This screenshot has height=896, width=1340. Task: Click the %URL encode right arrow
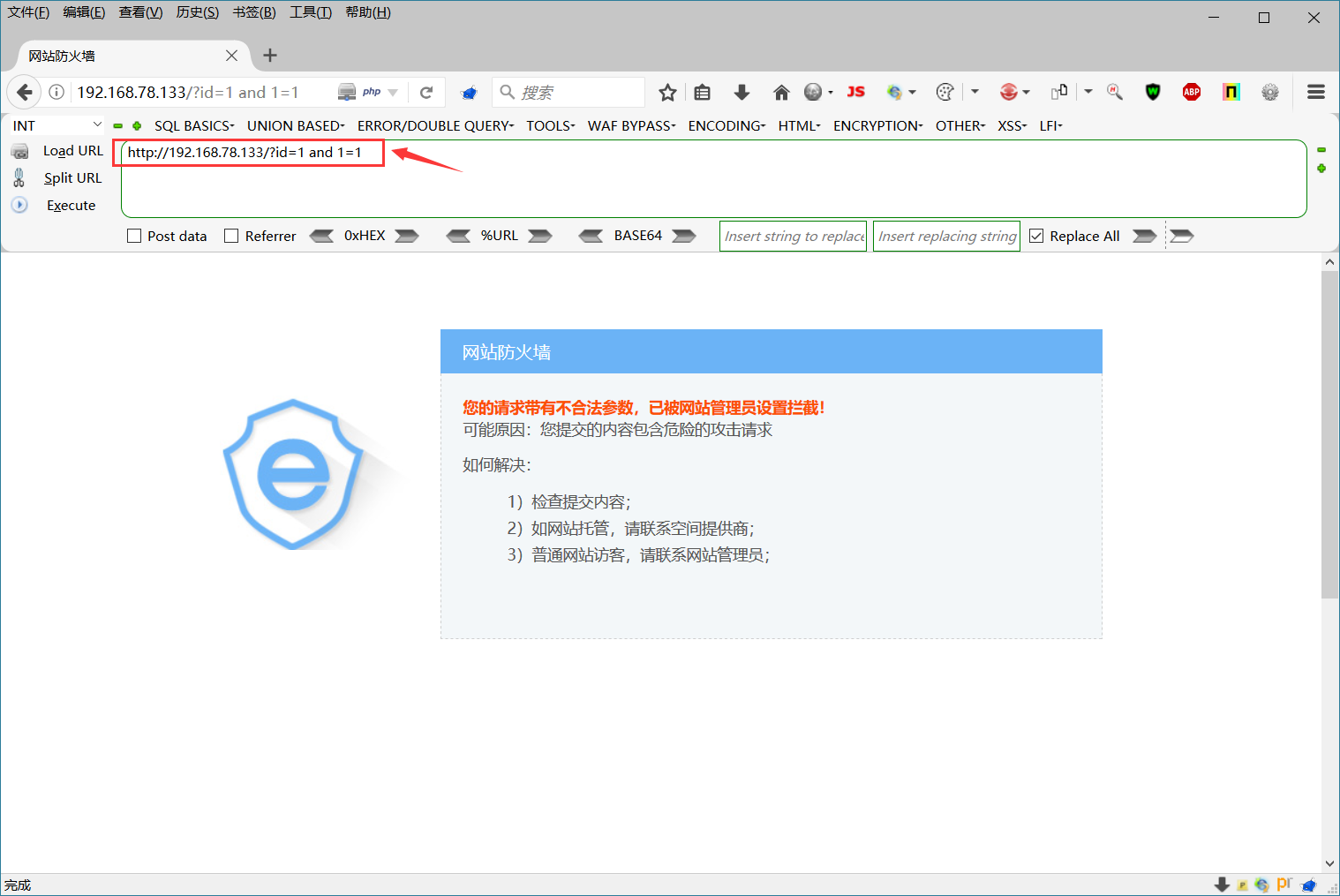[540, 236]
